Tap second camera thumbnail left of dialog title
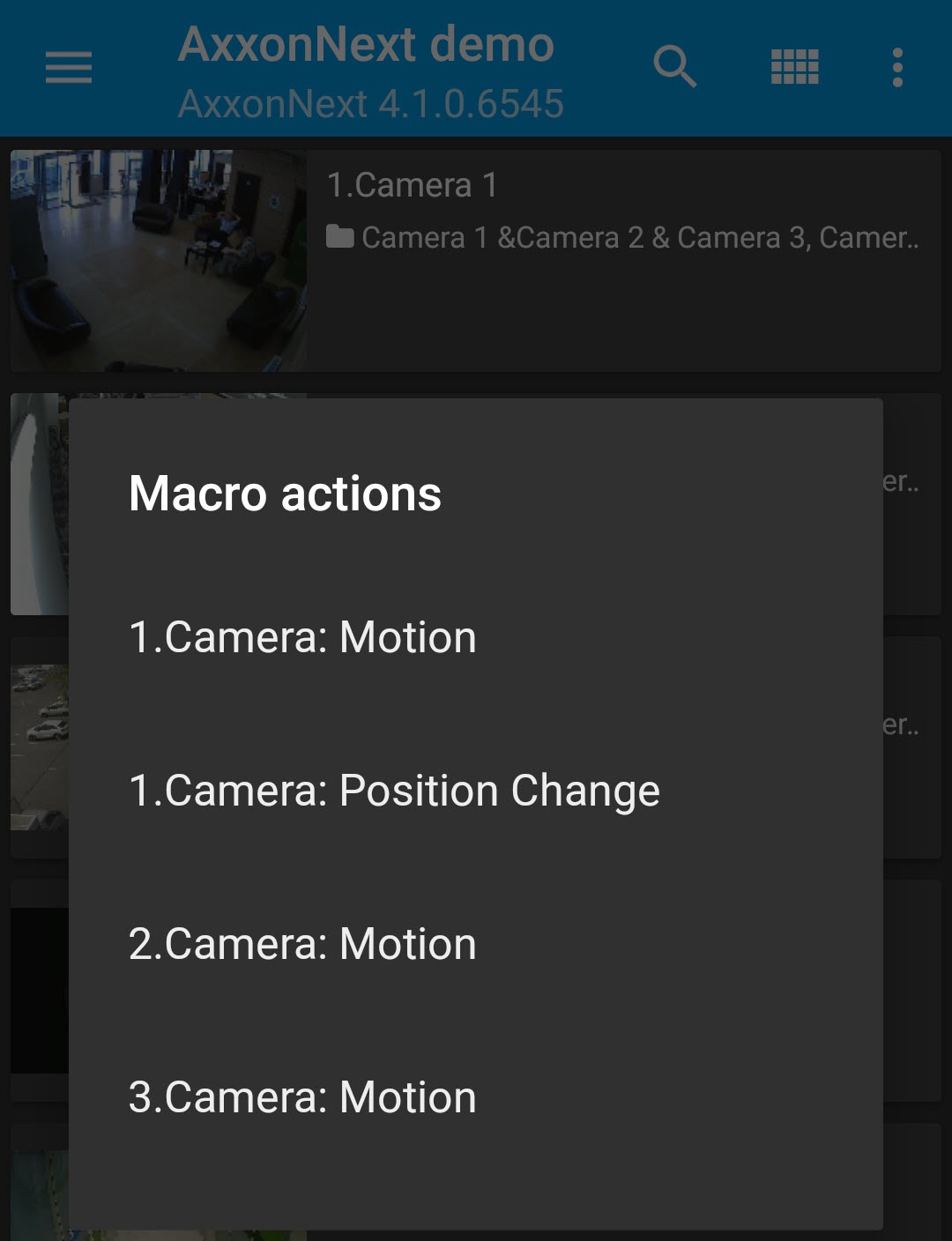This screenshot has width=952, height=1241. pos(39,502)
